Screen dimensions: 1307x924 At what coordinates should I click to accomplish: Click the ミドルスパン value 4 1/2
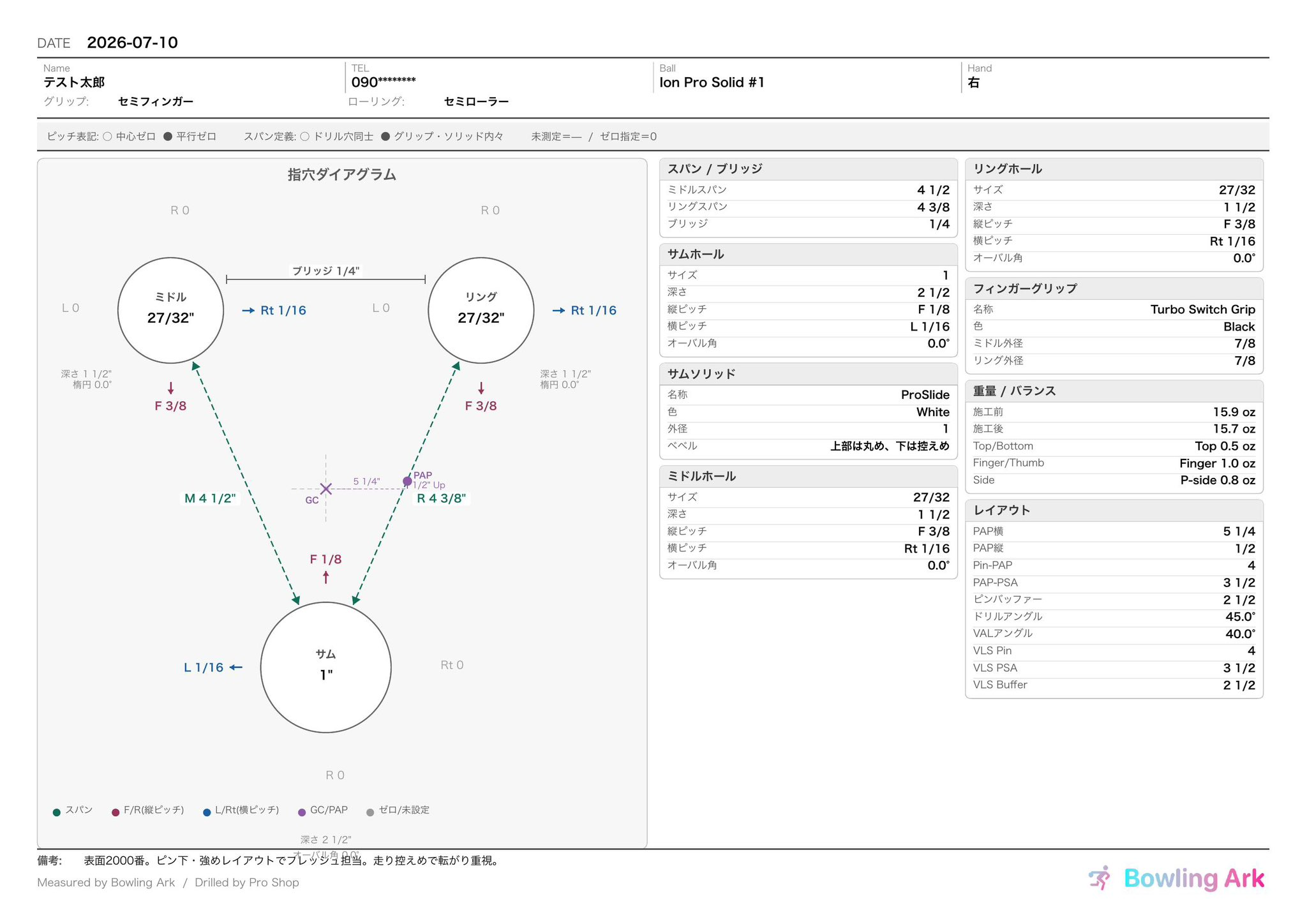(x=933, y=190)
